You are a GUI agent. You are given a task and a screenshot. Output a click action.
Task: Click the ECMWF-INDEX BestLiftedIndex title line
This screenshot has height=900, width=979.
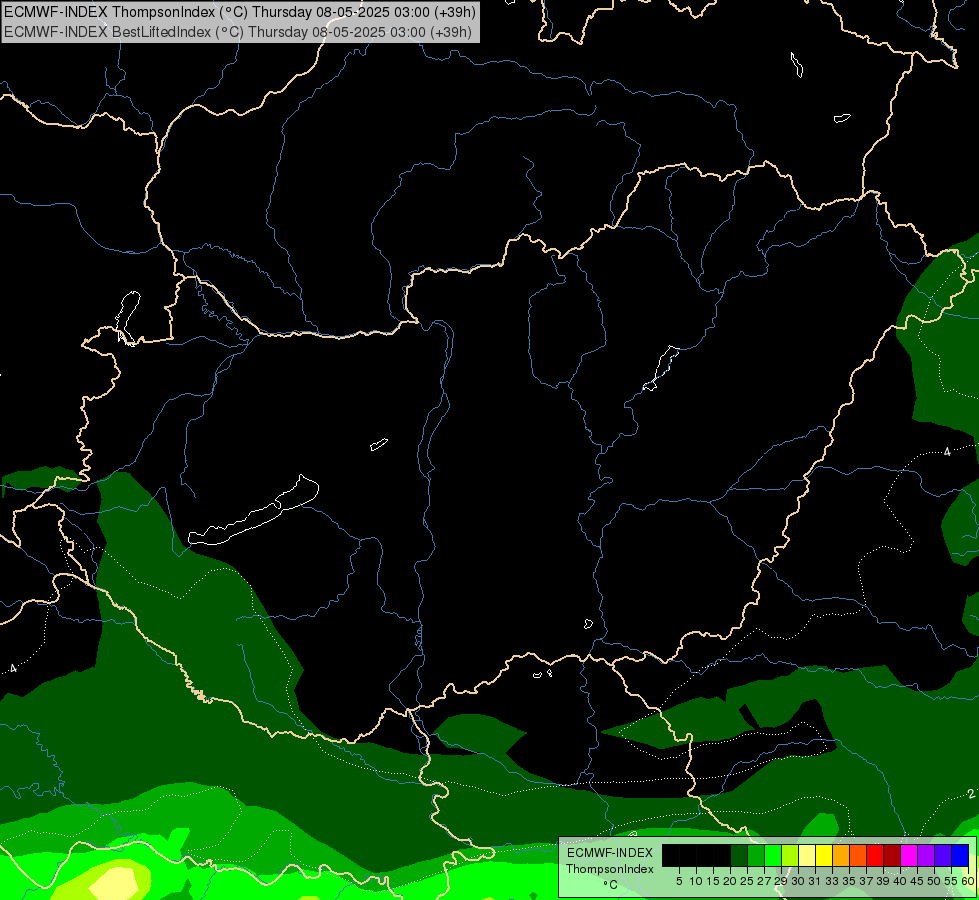click(238, 32)
